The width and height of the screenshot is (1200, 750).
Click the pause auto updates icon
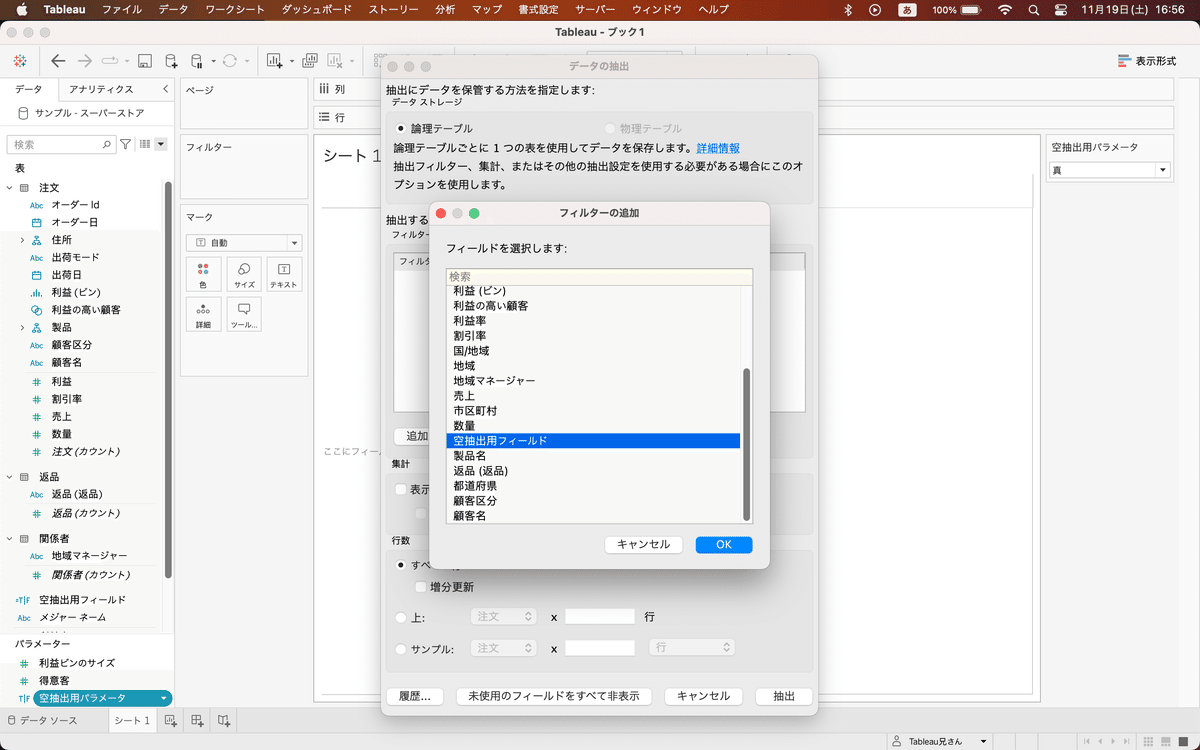pos(196,61)
